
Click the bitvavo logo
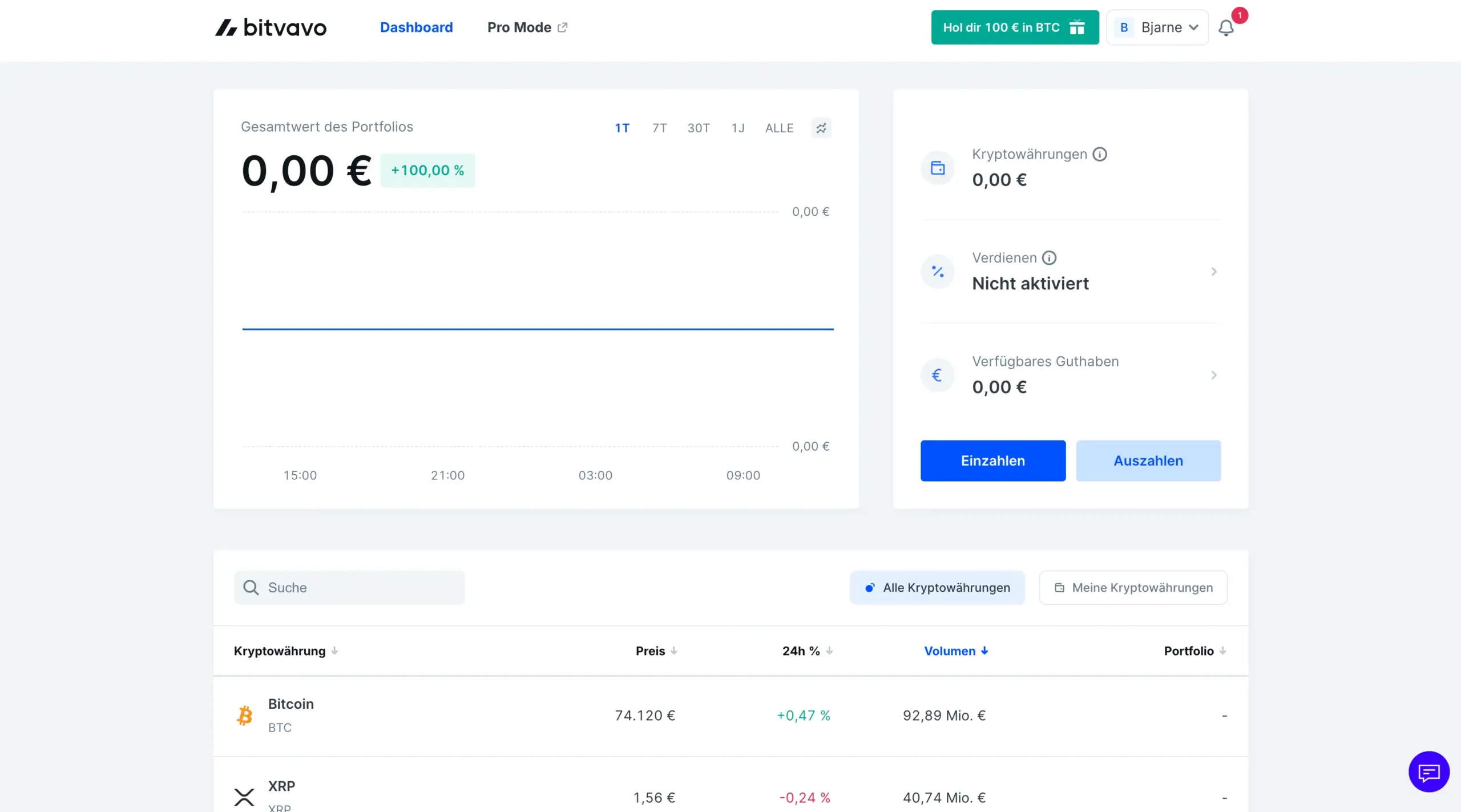(x=271, y=27)
